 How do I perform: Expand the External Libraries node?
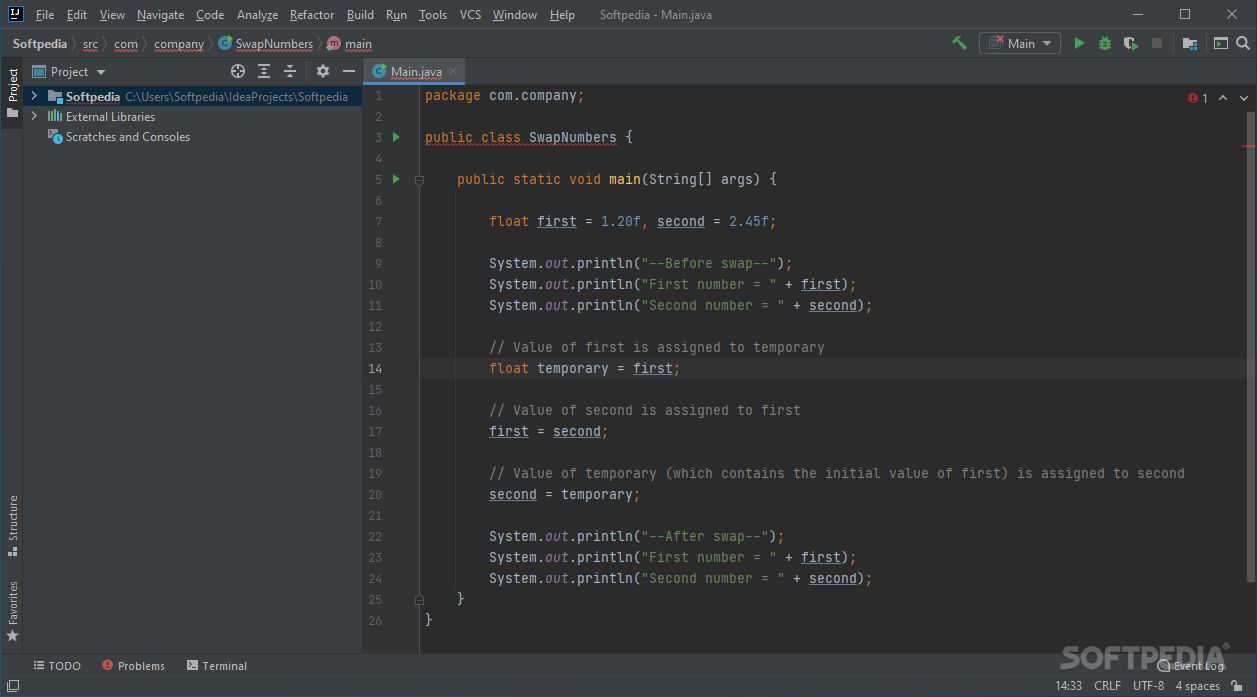33,116
